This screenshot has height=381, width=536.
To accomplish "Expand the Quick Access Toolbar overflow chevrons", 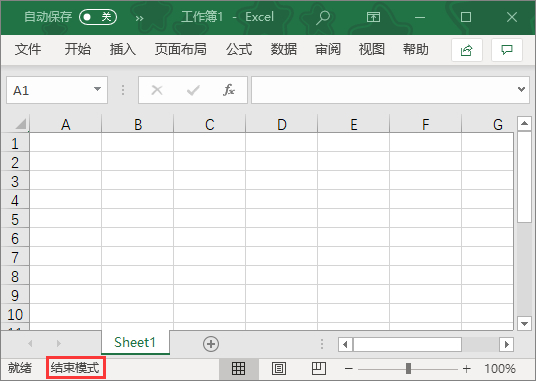I will coord(139,18).
